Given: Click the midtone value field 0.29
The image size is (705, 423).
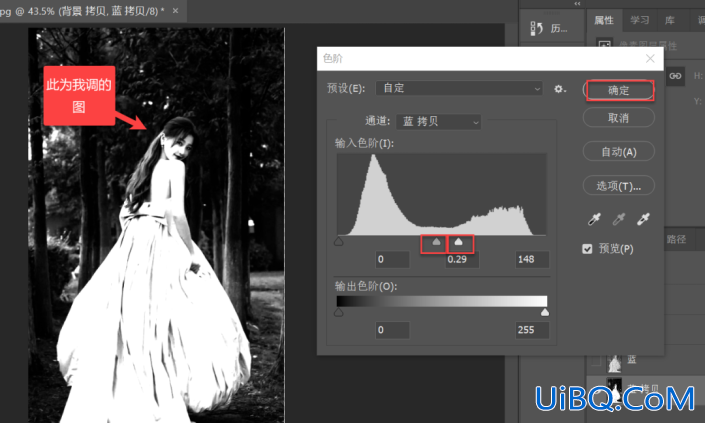Looking at the screenshot, I should (x=462, y=259).
